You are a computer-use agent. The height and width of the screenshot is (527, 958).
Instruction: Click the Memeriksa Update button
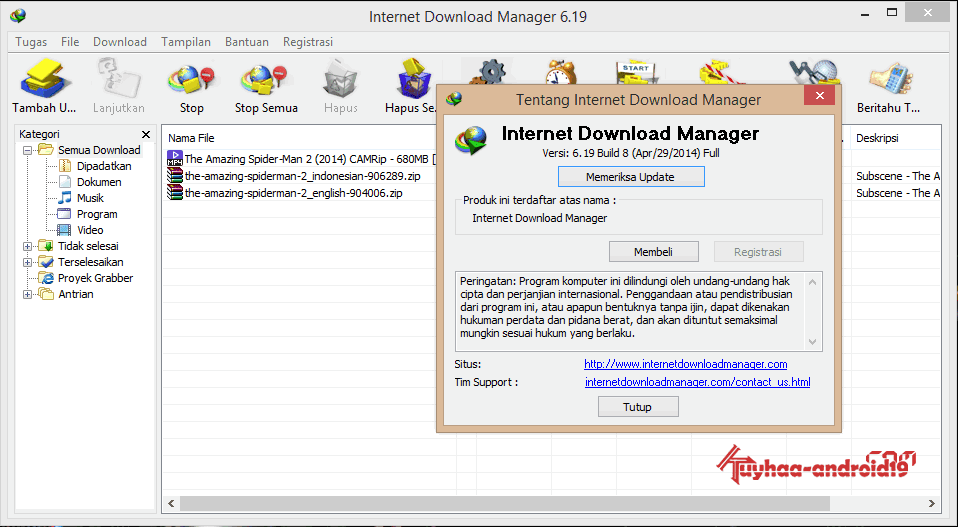point(631,177)
